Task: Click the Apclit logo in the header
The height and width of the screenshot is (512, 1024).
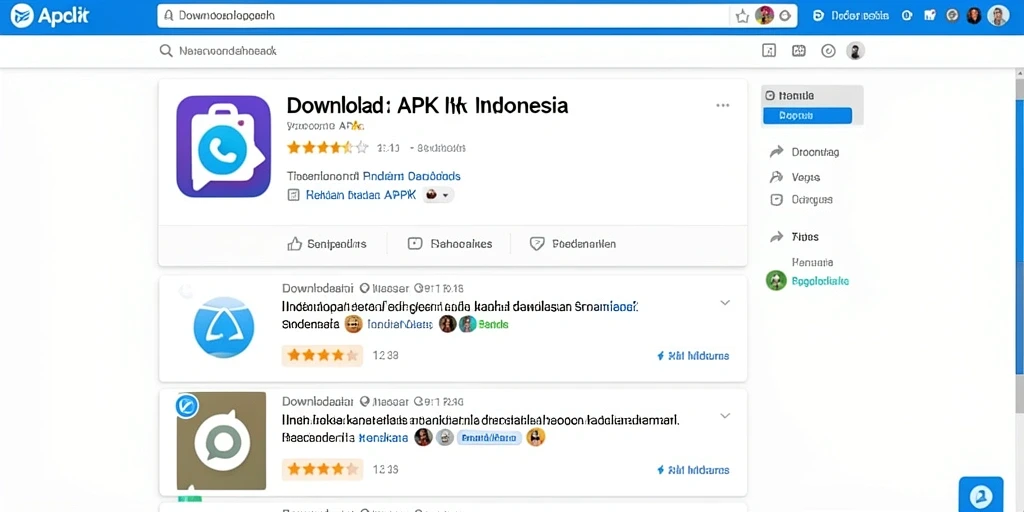Action: coord(49,16)
